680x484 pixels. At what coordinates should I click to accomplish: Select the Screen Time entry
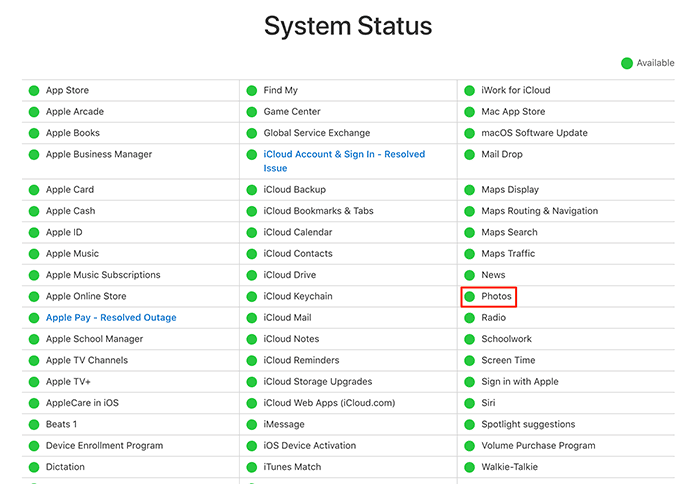pos(508,360)
